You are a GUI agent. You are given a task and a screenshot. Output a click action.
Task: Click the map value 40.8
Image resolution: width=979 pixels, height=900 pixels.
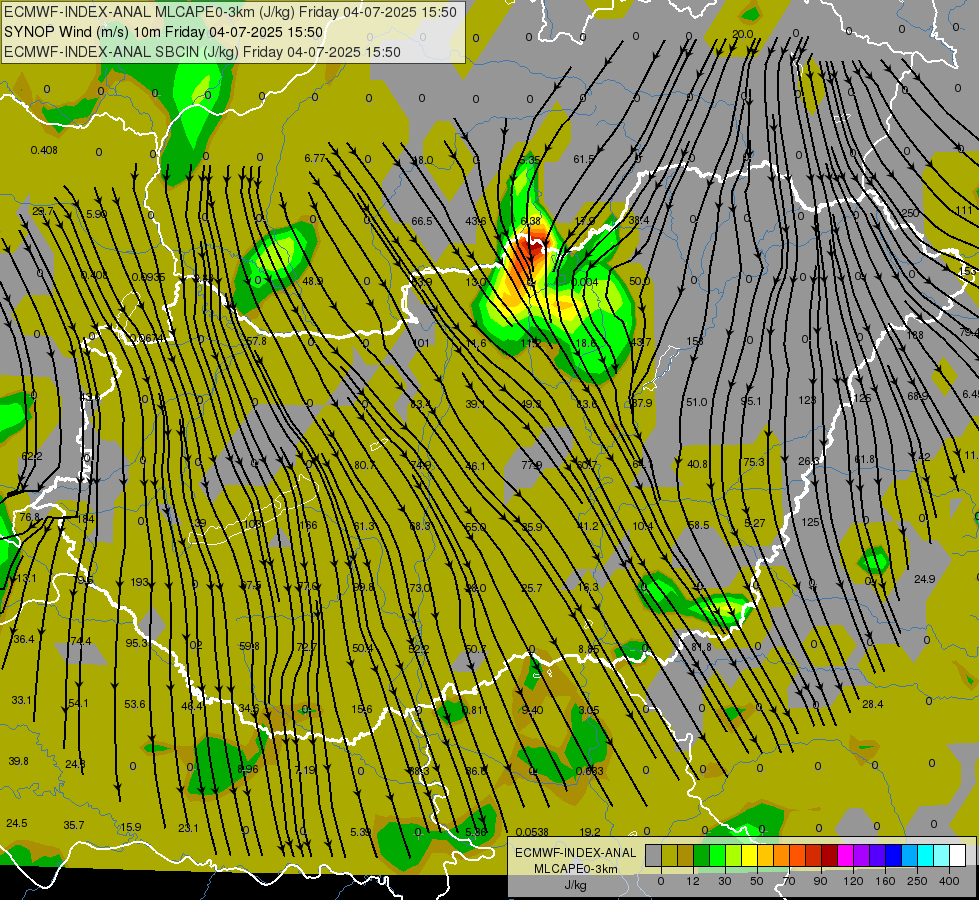coord(697,465)
